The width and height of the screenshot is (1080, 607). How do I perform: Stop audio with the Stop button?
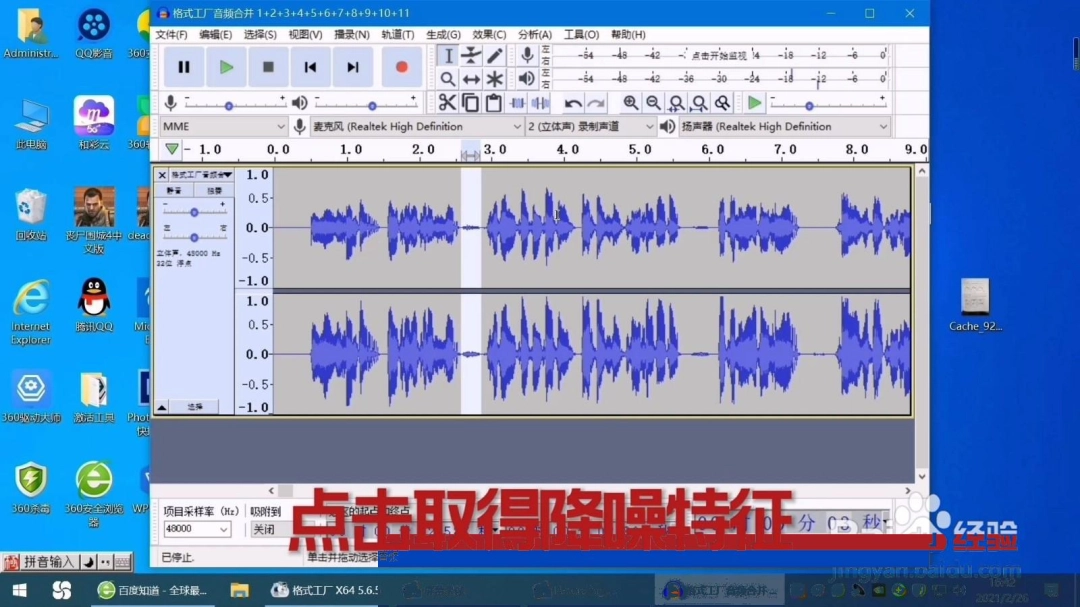coord(268,67)
